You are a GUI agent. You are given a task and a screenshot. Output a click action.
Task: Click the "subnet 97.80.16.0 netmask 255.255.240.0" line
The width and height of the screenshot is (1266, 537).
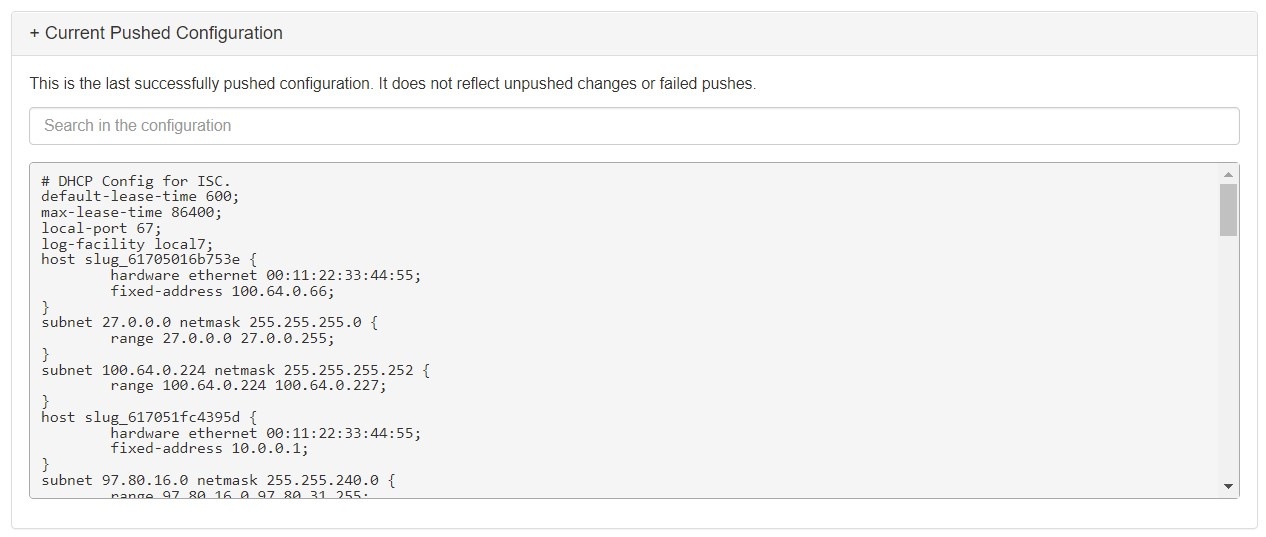click(218, 480)
